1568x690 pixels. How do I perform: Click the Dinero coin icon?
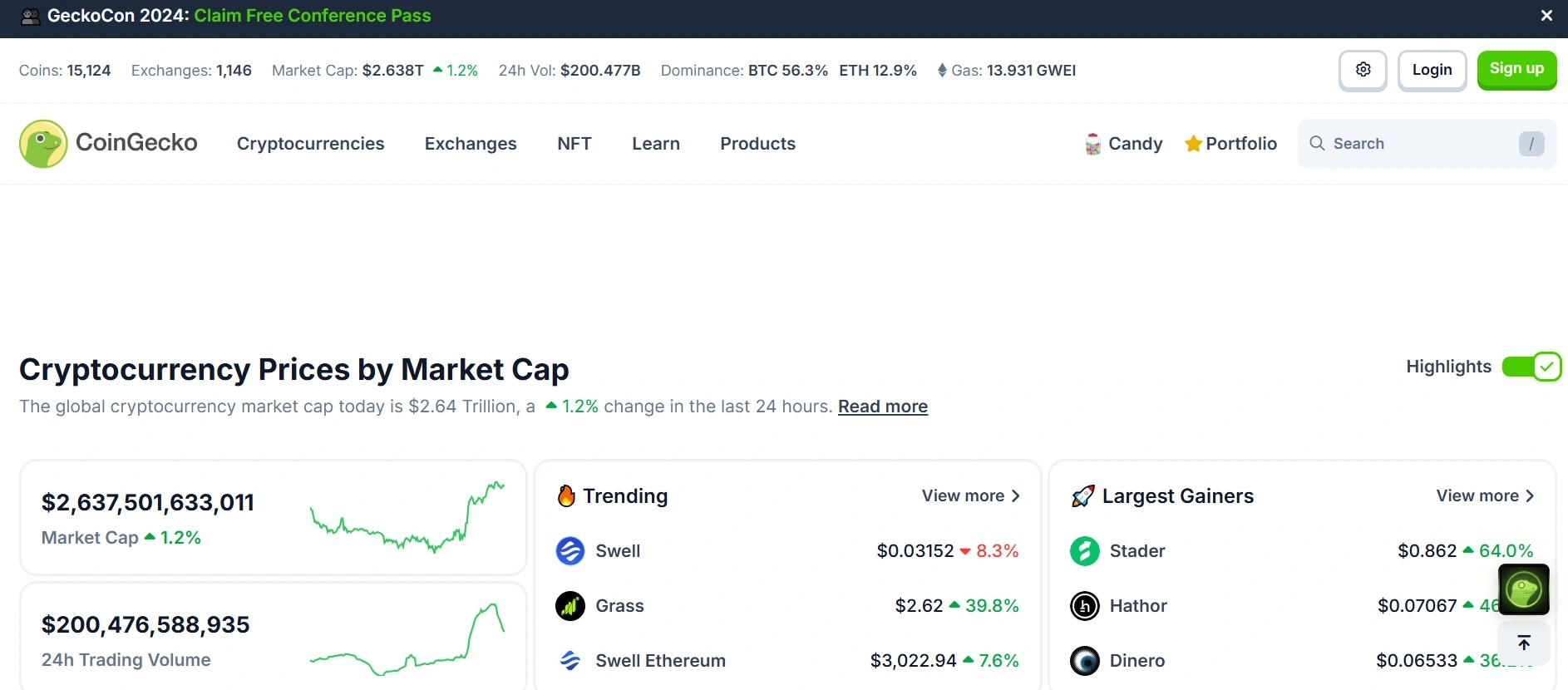point(1084,661)
